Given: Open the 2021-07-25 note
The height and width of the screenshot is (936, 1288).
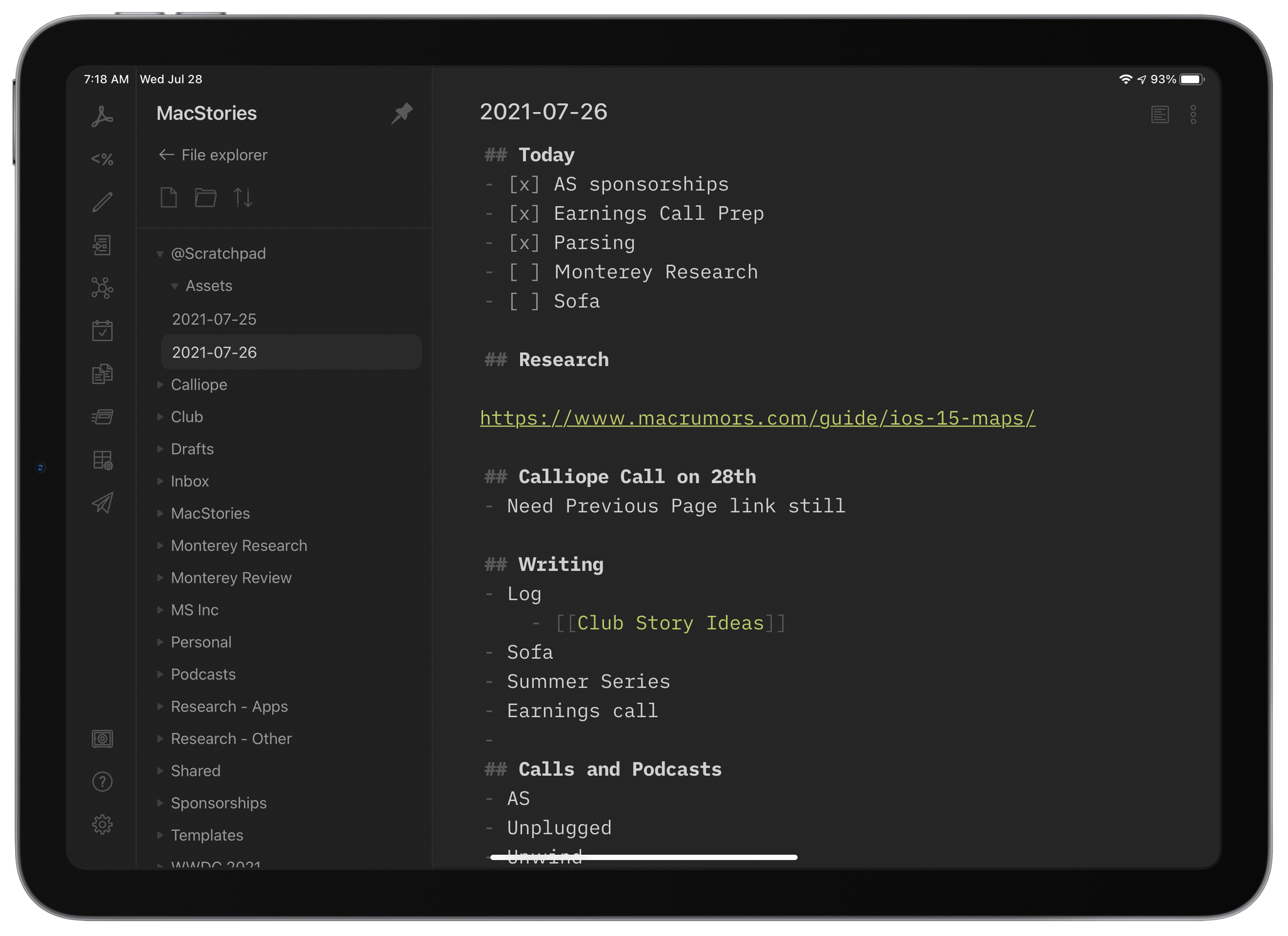Looking at the screenshot, I should click(214, 319).
